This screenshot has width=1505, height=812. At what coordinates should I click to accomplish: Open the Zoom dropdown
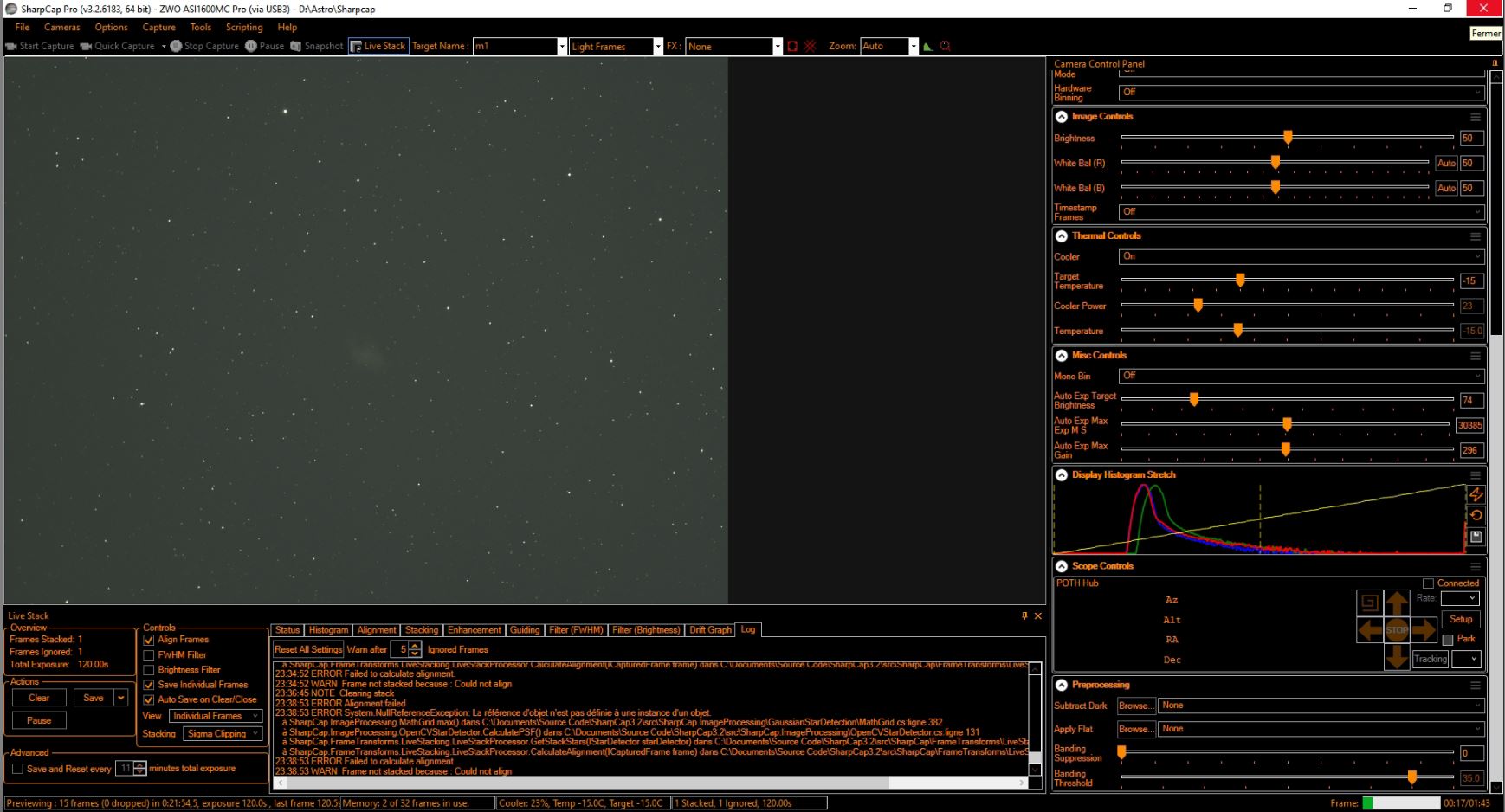click(x=914, y=47)
